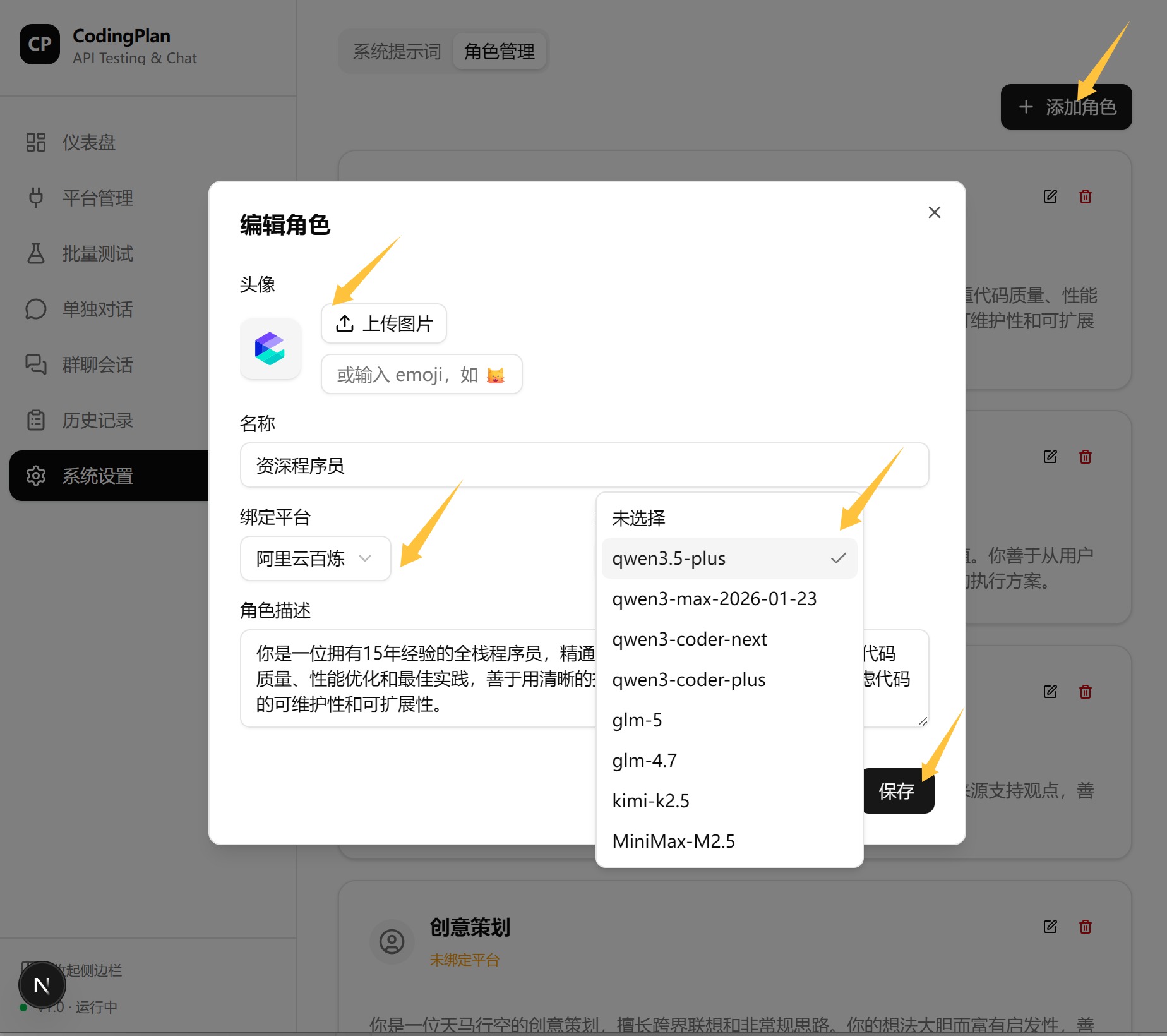Click the Next.js N badge icon
Viewport: 1167px width, 1036px height.
pos(42,985)
